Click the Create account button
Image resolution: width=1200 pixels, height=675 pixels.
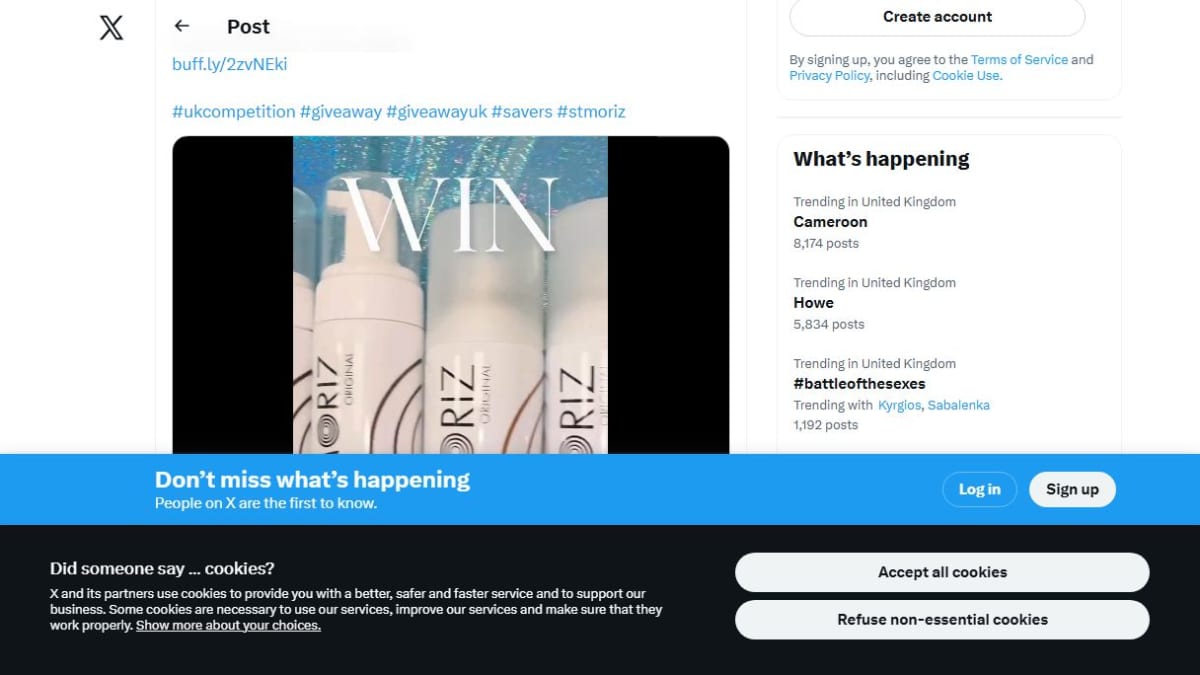tap(937, 17)
